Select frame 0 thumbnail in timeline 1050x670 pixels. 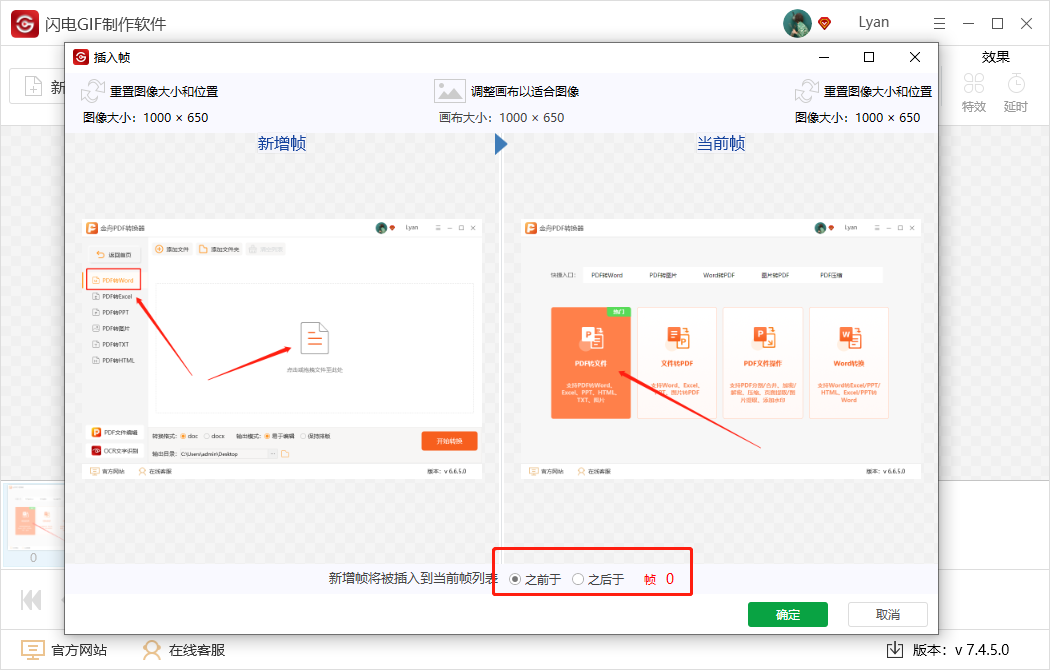pyautogui.click(x=33, y=525)
